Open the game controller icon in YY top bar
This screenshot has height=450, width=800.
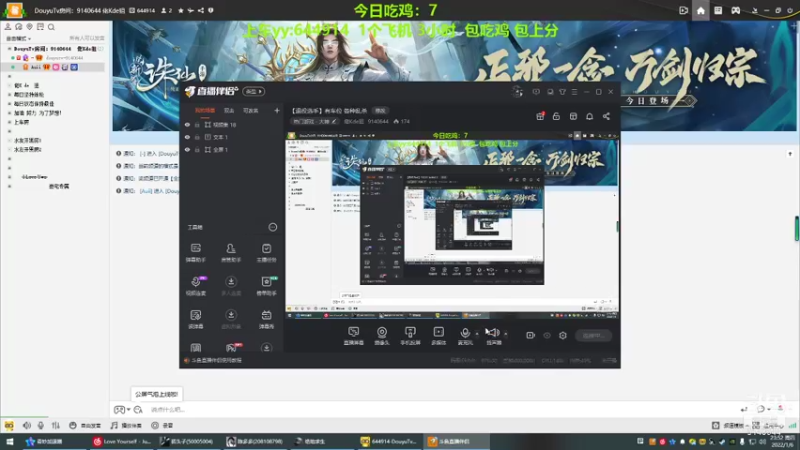point(735,10)
